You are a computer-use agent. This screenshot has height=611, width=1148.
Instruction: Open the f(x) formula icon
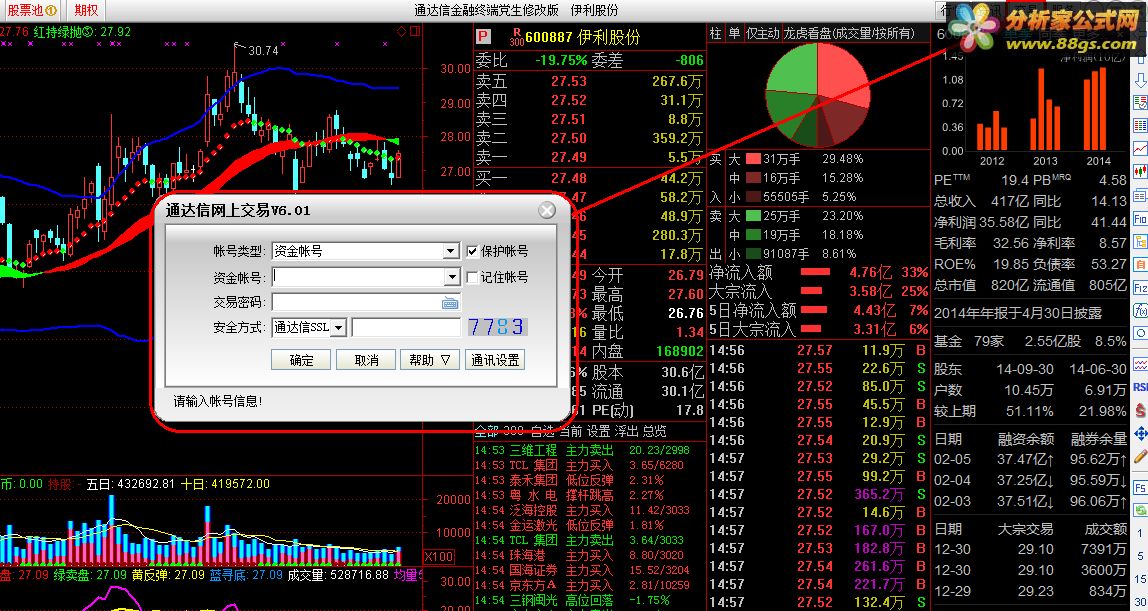pos(1141,311)
